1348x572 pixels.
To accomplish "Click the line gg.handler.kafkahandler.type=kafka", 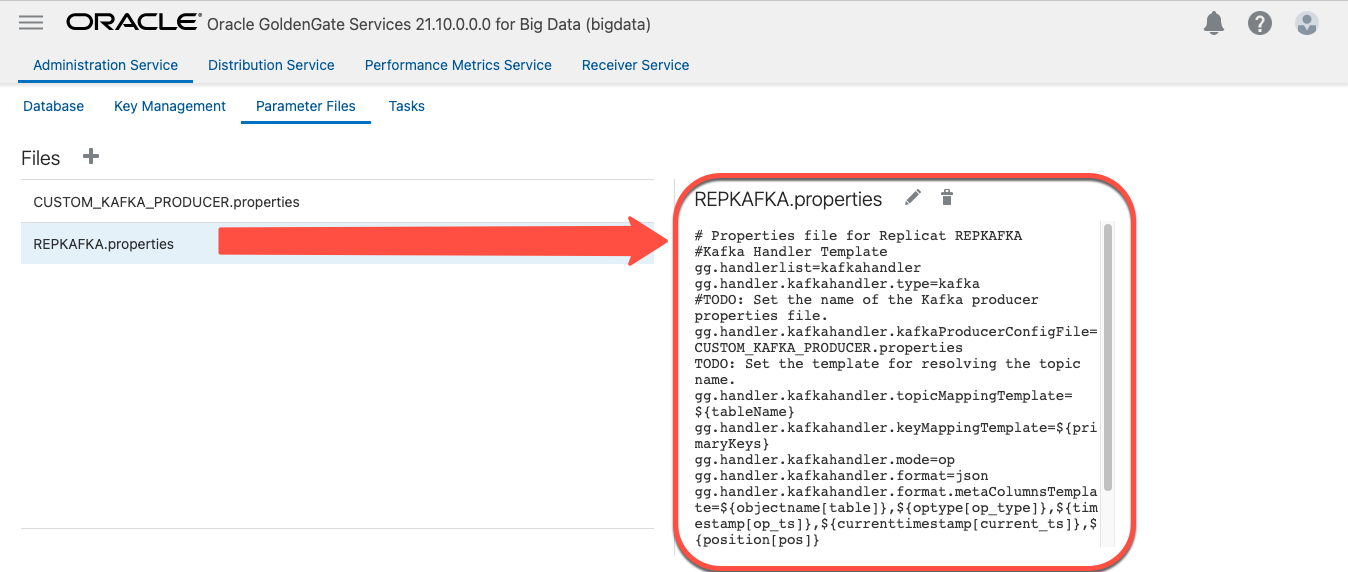I will (837, 284).
